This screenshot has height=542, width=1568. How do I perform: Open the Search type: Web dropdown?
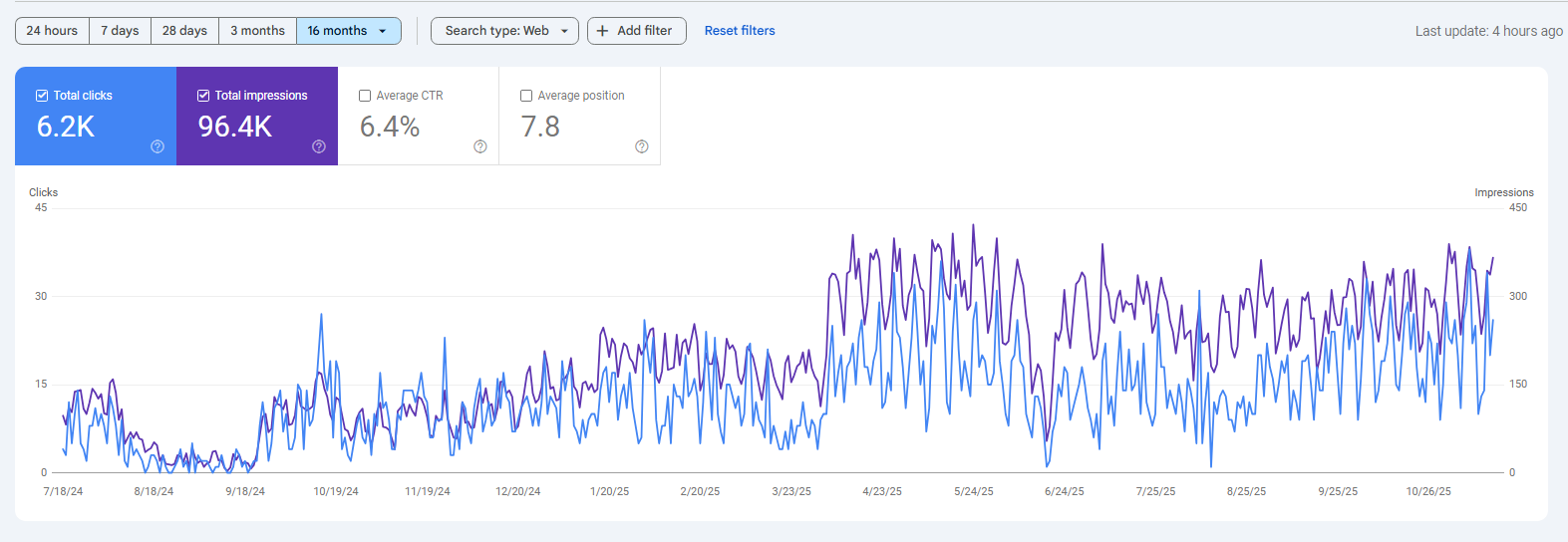tap(504, 31)
